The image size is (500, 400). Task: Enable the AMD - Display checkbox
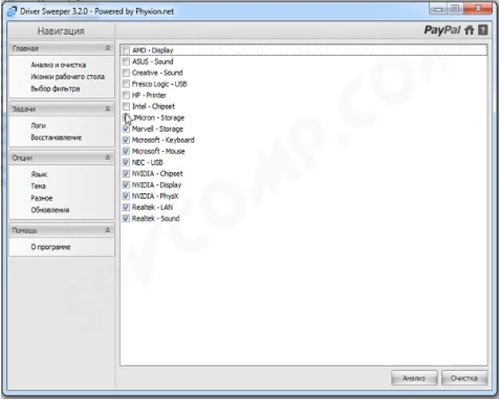126,50
